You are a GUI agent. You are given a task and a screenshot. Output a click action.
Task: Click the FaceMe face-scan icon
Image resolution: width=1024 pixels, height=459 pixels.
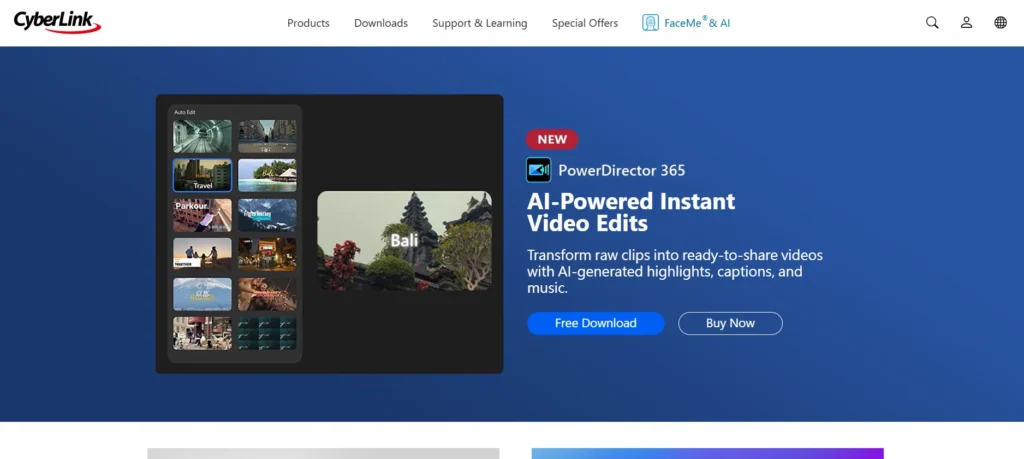[650, 23]
